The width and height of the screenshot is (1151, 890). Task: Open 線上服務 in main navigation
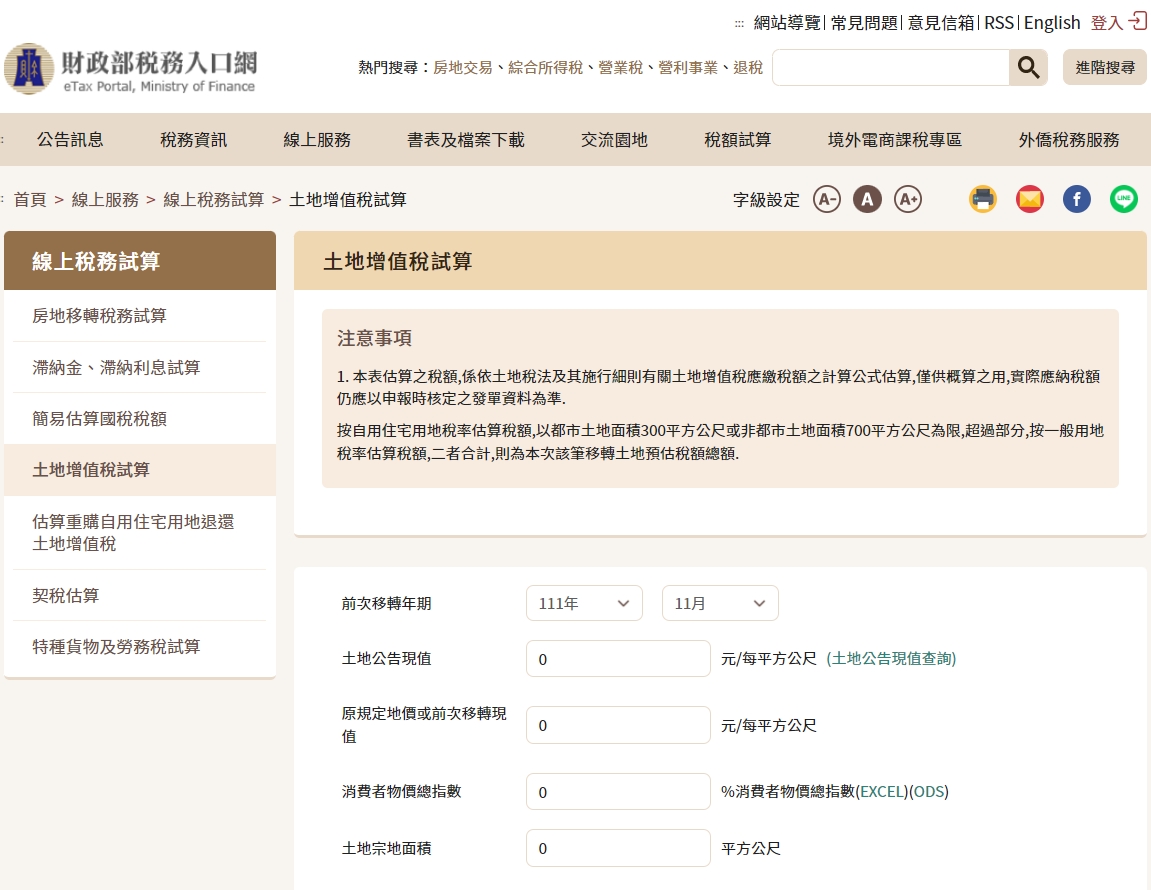coord(317,140)
